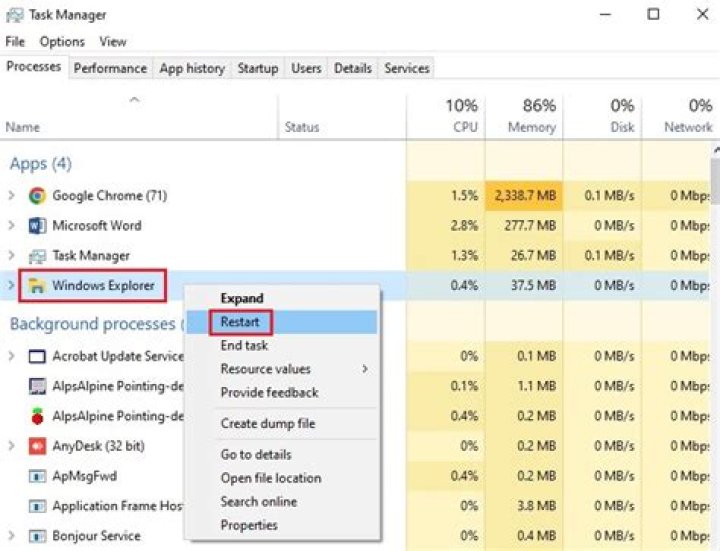This screenshot has width=720, height=551.
Task: Sort by the Network column header
Action: point(679,117)
